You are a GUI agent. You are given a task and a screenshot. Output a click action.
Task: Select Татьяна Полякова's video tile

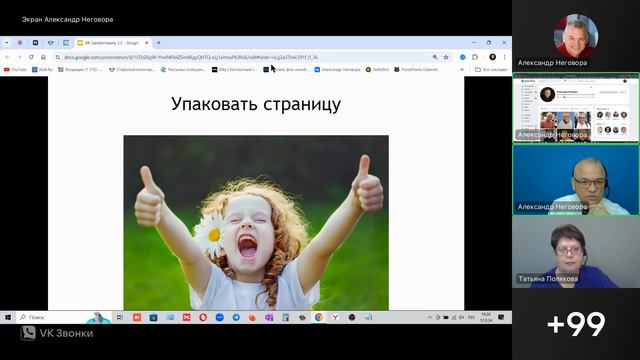click(576, 252)
